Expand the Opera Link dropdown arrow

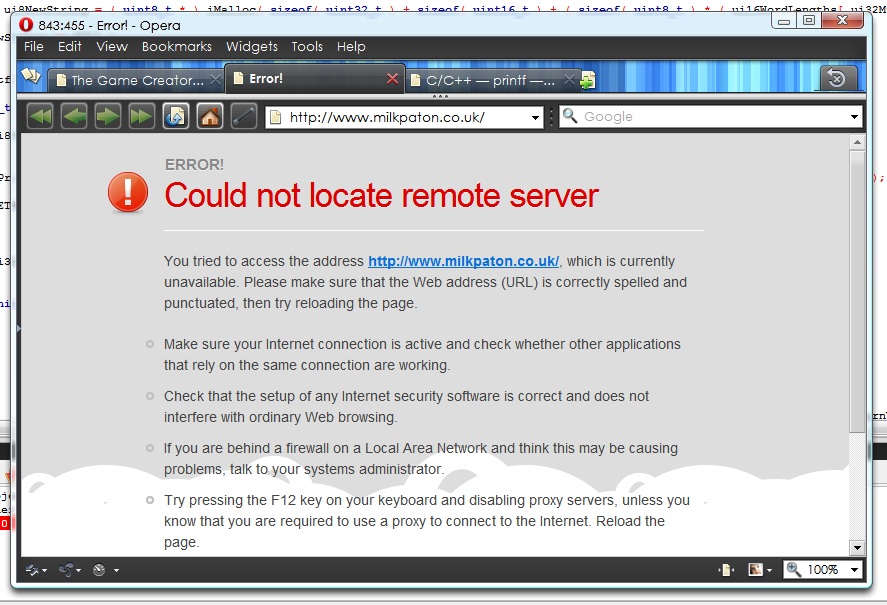pyautogui.click(x=44, y=570)
